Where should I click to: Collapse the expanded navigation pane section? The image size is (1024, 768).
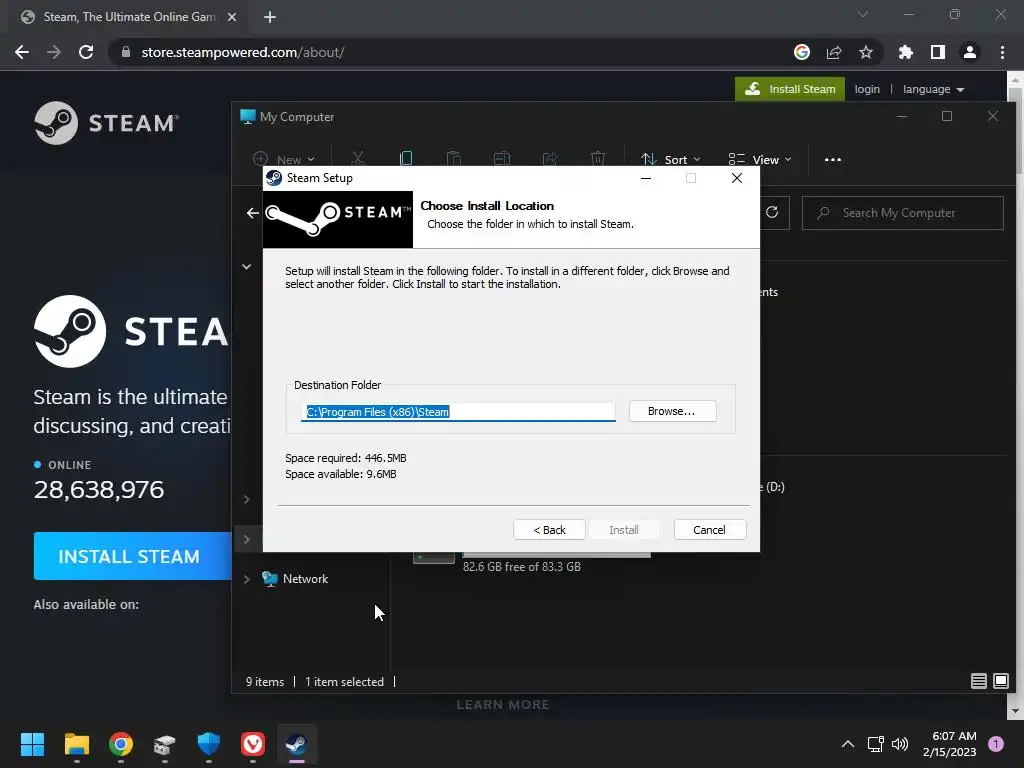246,266
